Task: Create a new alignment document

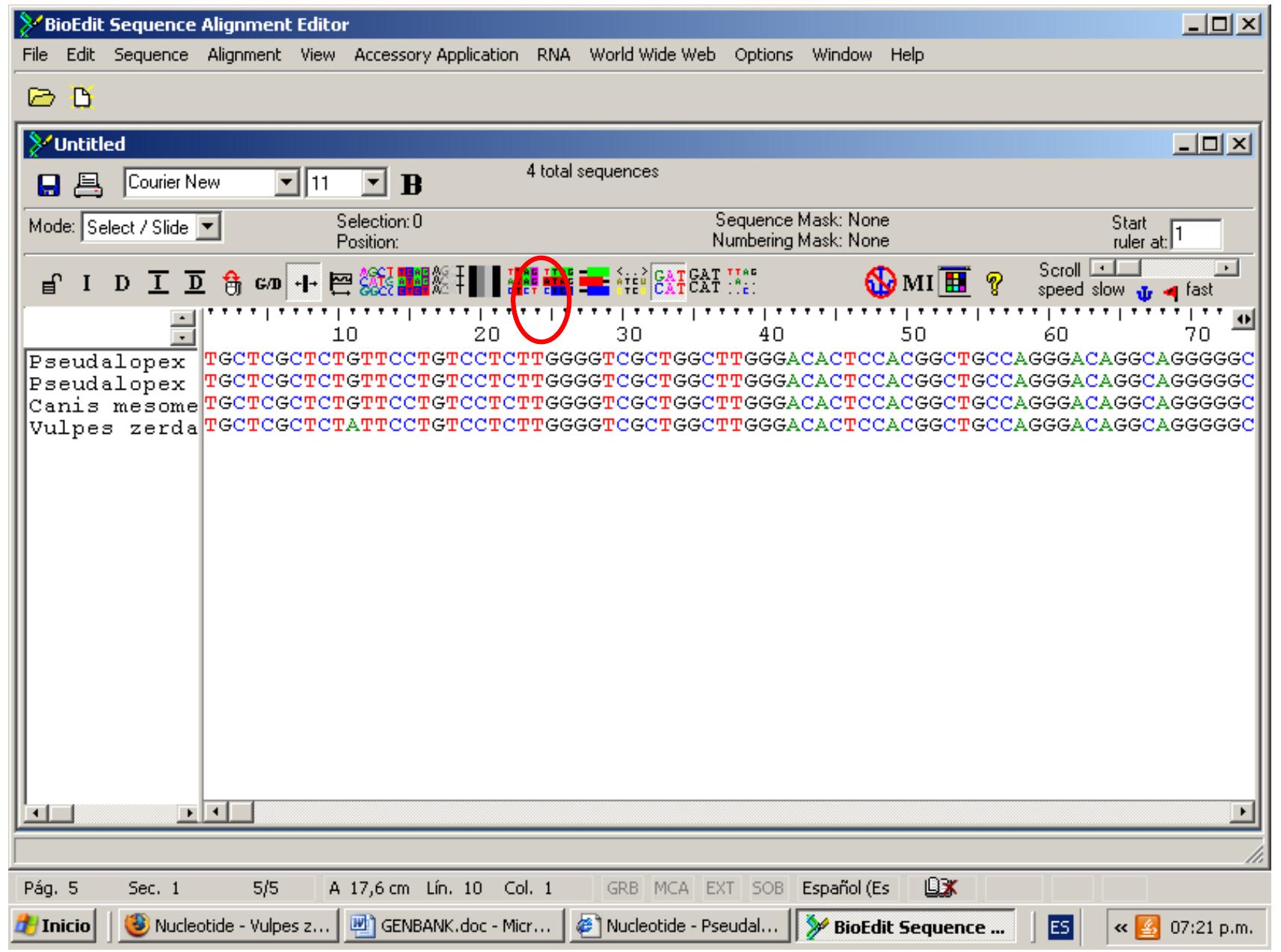Action: (x=81, y=97)
